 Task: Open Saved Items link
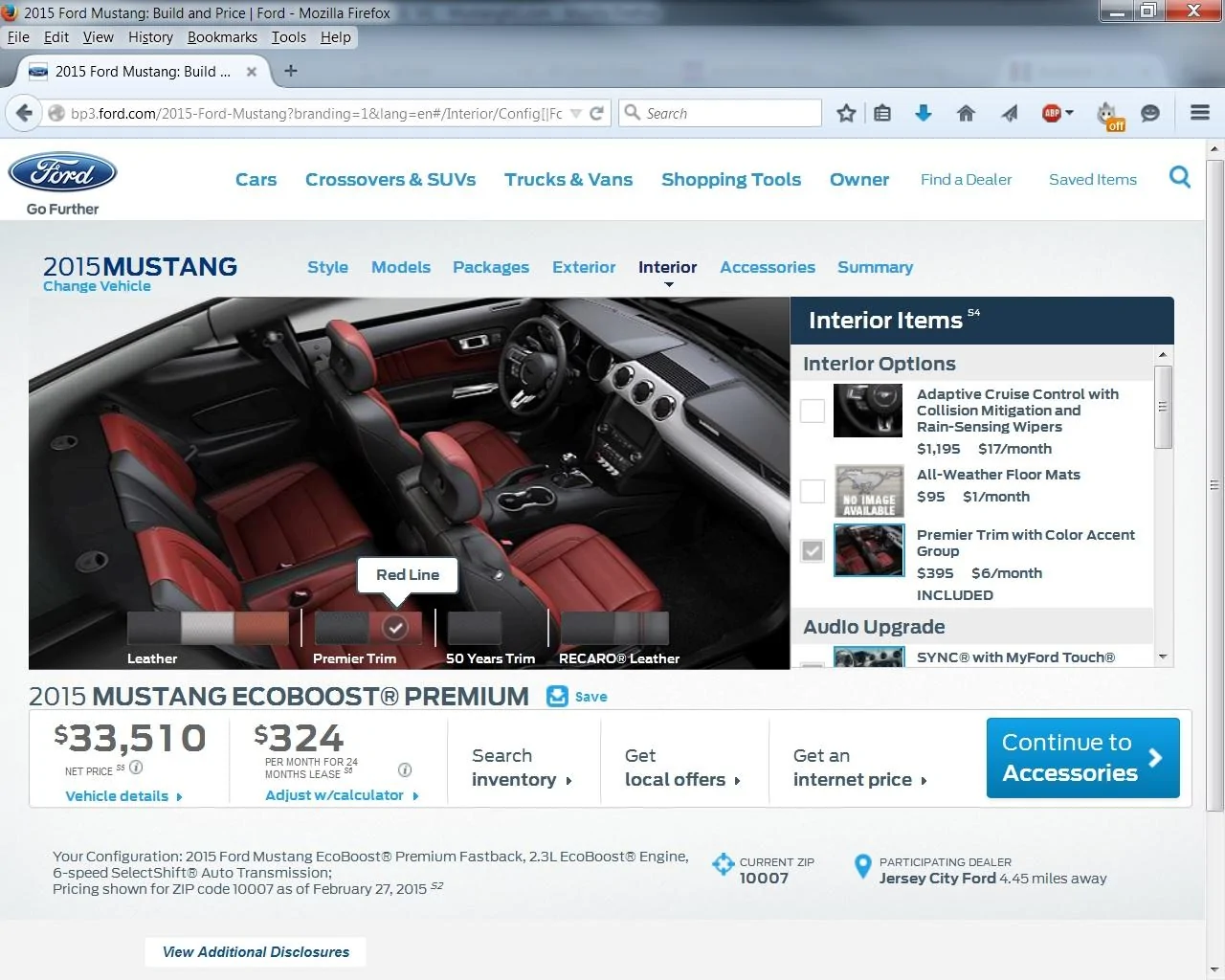pos(1093,179)
